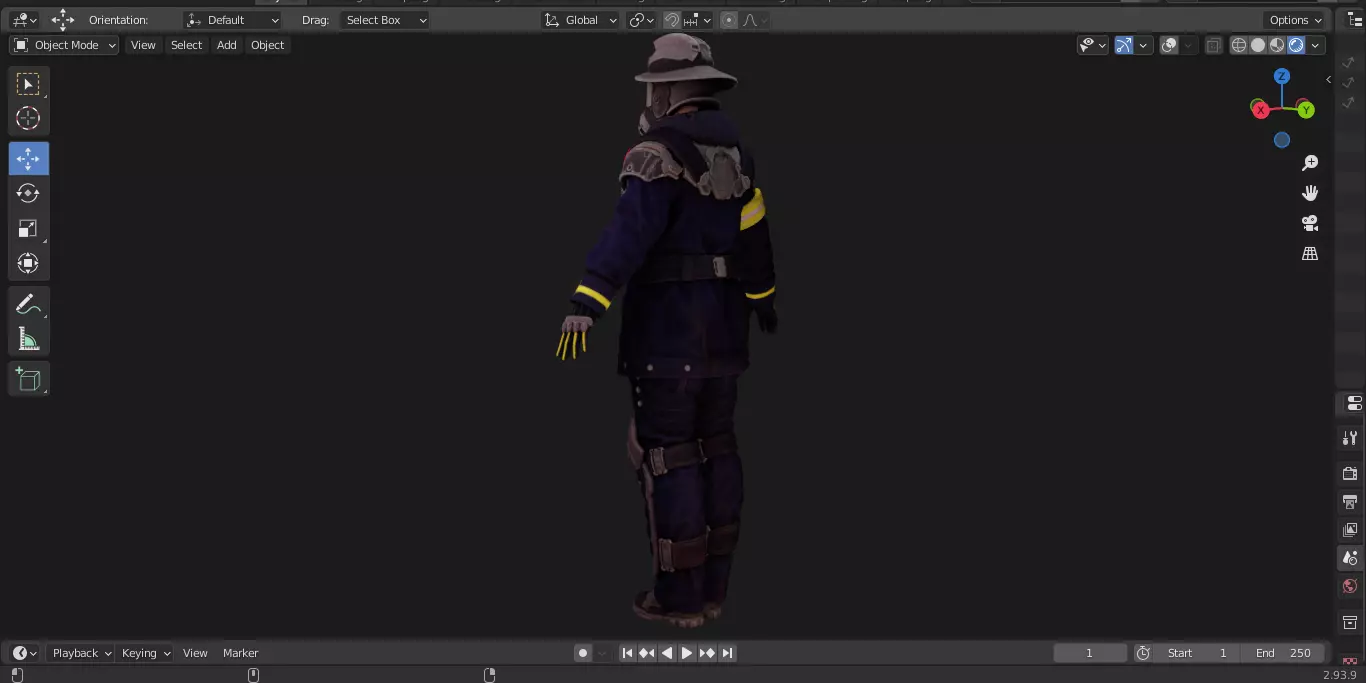The width and height of the screenshot is (1366, 683).
Task: Open the Global transform orientation dropdown
Action: click(x=580, y=20)
